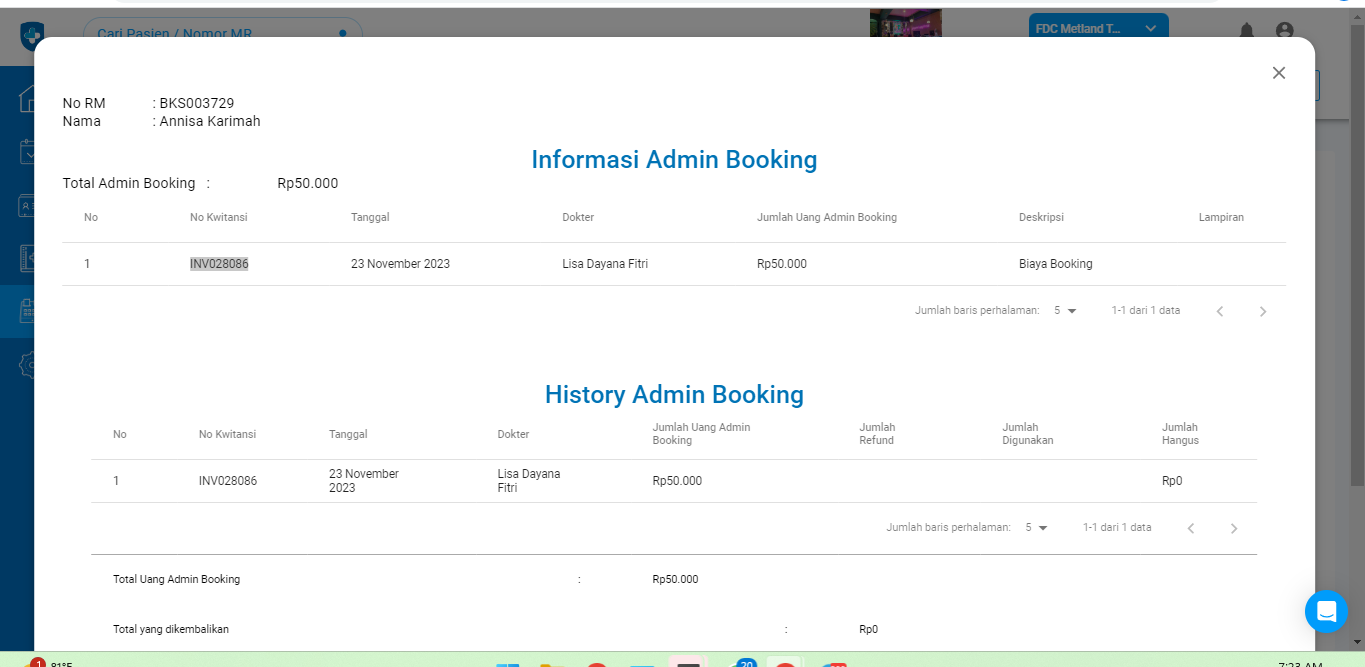Click the Total Uang Admin Booking label
Image resolution: width=1365 pixels, height=667 pixels.
[x=176, y=579]
